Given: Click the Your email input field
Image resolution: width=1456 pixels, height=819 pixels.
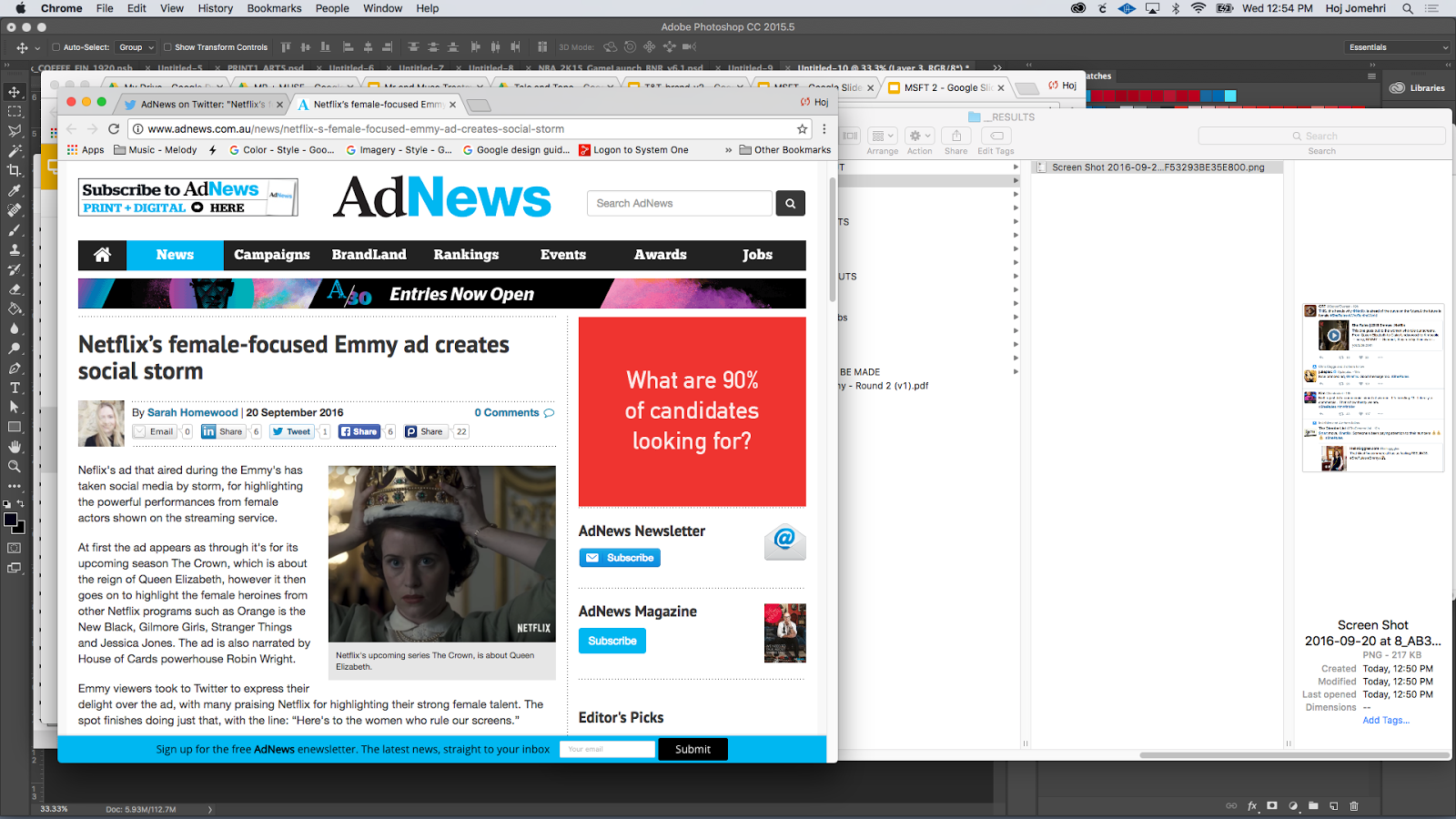Looking at the screenshot, I should [x=607, y=750].
